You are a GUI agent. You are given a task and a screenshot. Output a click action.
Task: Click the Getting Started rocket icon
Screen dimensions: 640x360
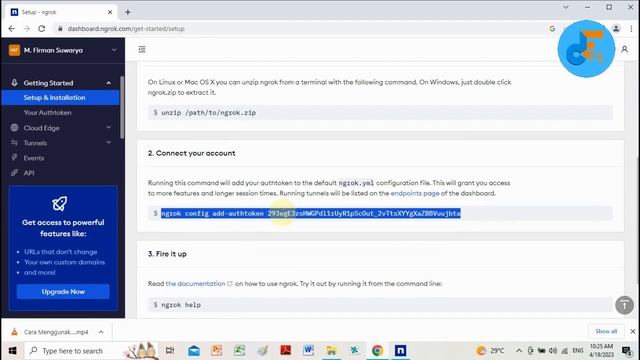14,83
